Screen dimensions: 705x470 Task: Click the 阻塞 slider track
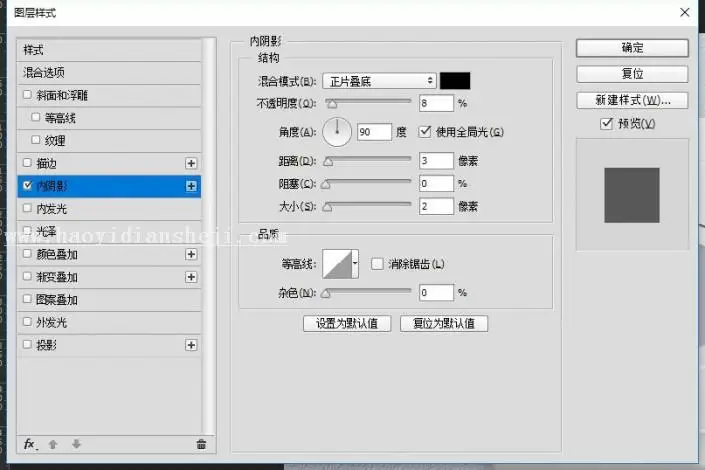pyautogui.click(x=368, y=181)
